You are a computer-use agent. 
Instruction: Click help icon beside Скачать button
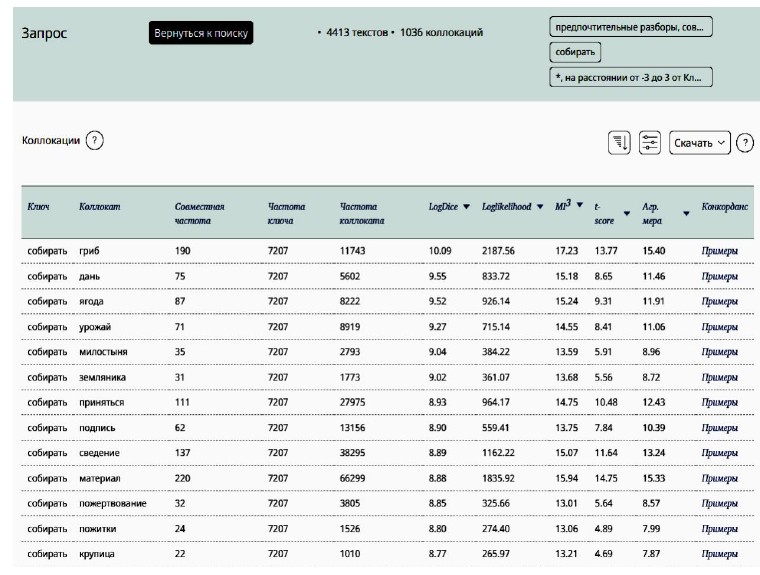tap(745, 143)
